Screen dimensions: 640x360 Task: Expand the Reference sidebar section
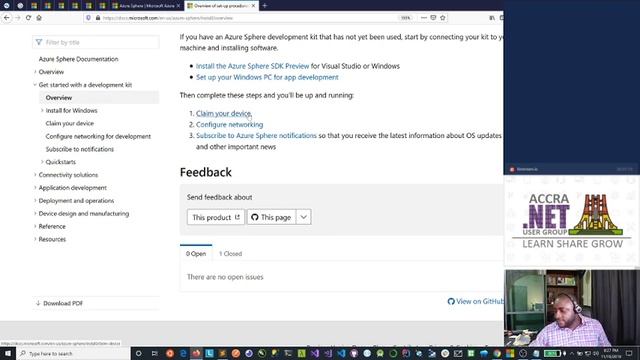(x=52, y=227)
